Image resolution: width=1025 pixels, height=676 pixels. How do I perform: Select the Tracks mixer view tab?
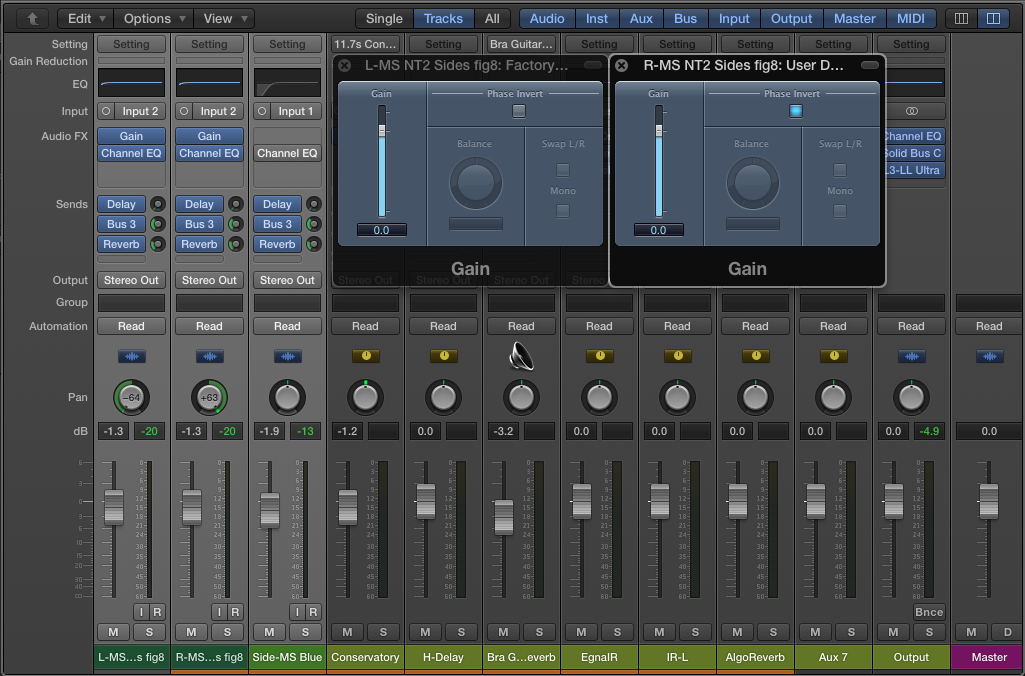tap(443, 19)
